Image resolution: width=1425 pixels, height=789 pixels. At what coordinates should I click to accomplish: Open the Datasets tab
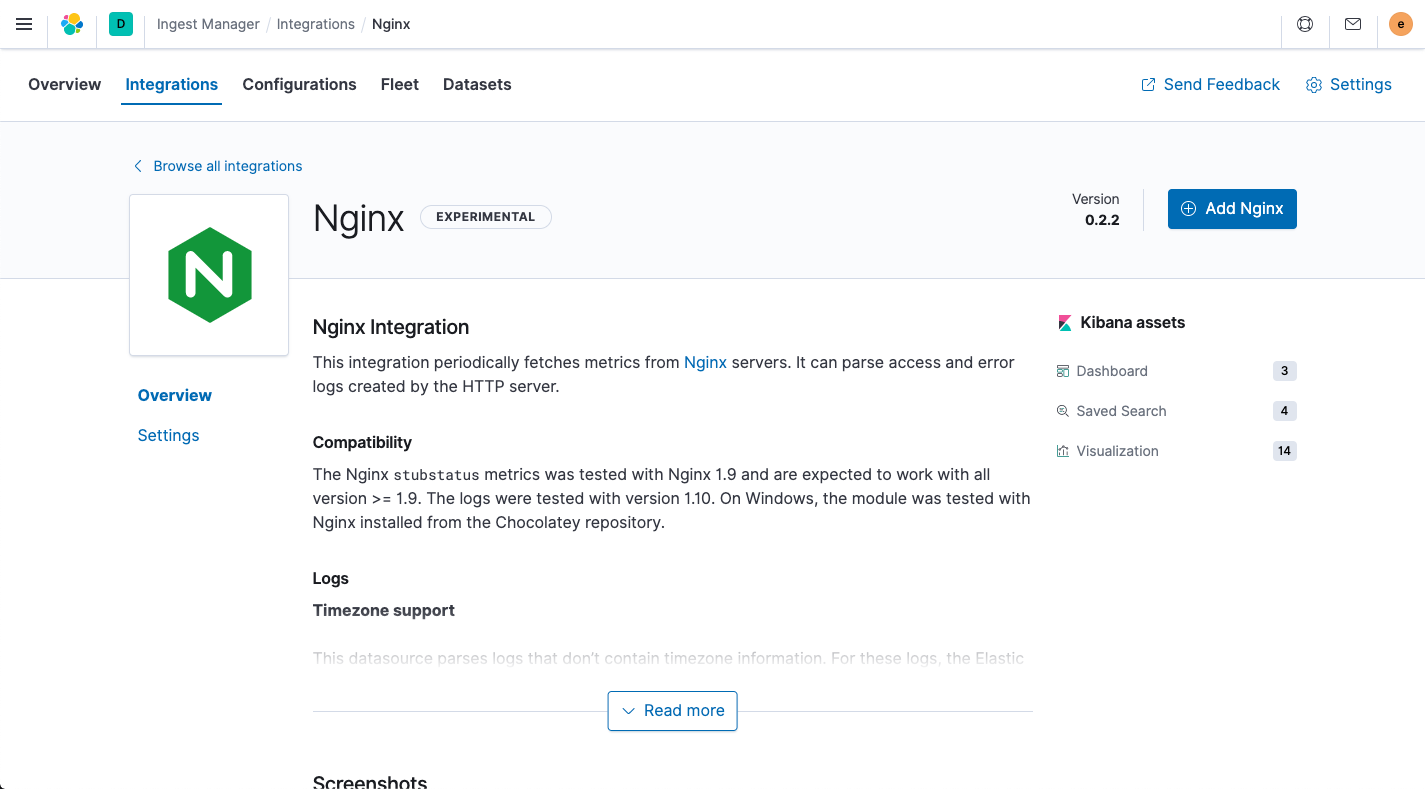coord(477,84)
